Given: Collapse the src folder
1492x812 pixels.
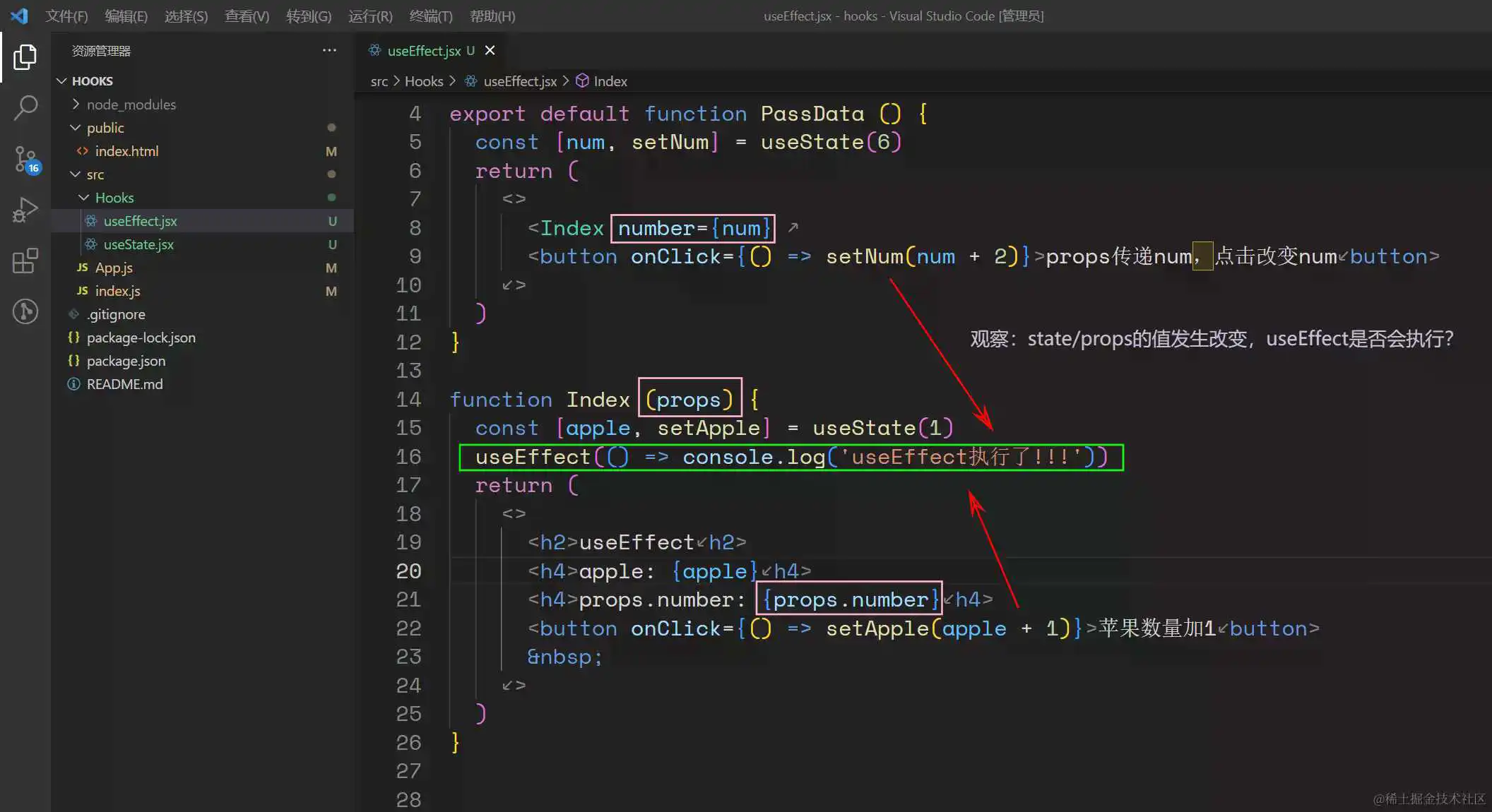Looking at the screenshot, I should 76,174.
